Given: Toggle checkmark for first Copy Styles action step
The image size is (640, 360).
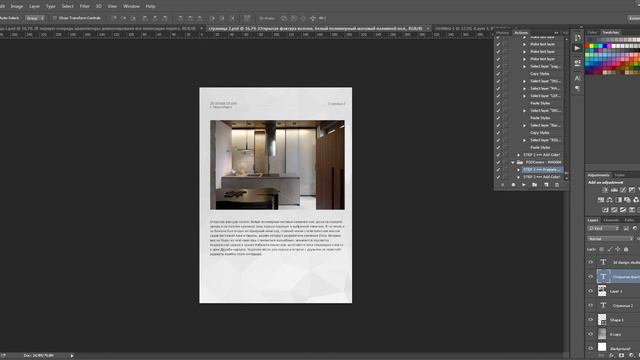Looking at the screenshot, I should [x=498, y=73].
